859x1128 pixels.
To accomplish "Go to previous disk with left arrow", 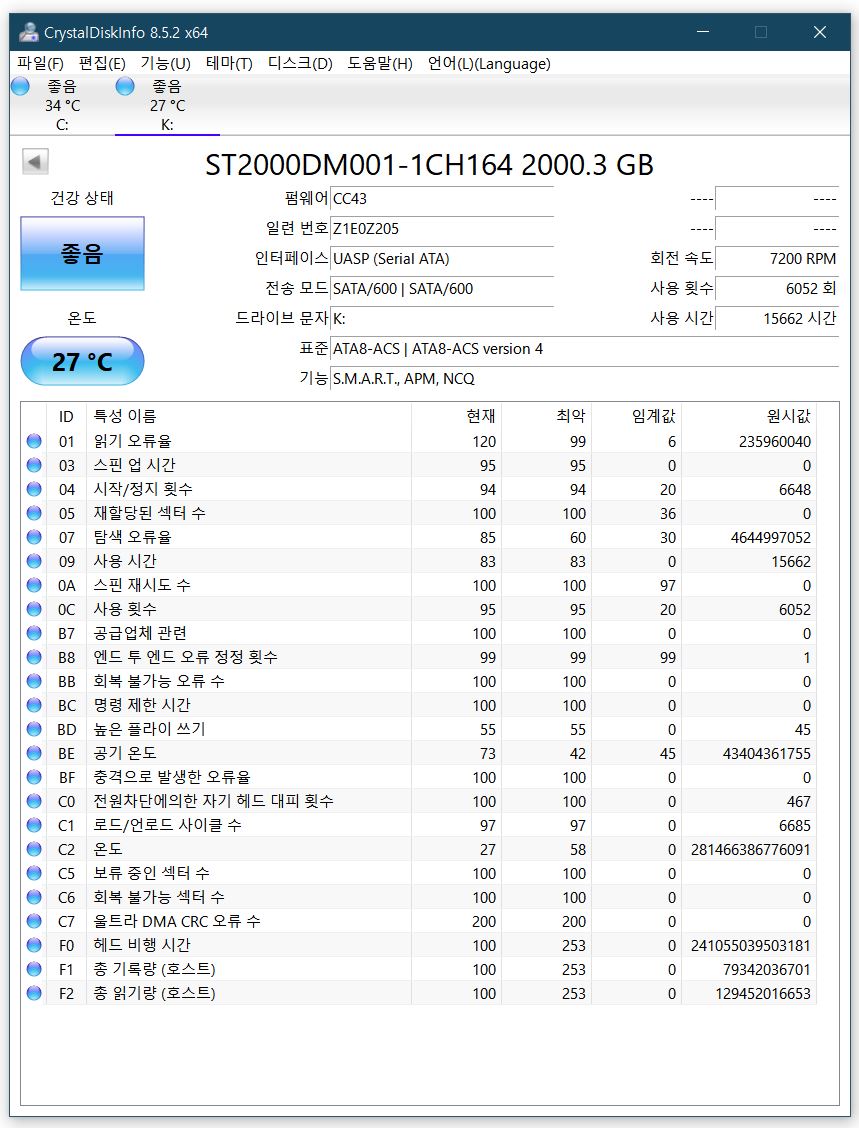I will (35, 161).
